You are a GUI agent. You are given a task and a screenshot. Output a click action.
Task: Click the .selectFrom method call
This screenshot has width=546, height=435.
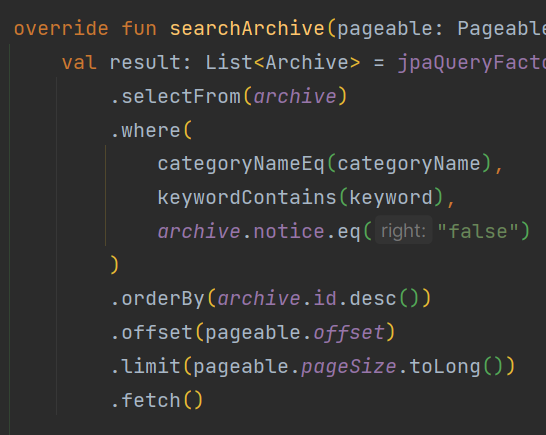[176, 96]
